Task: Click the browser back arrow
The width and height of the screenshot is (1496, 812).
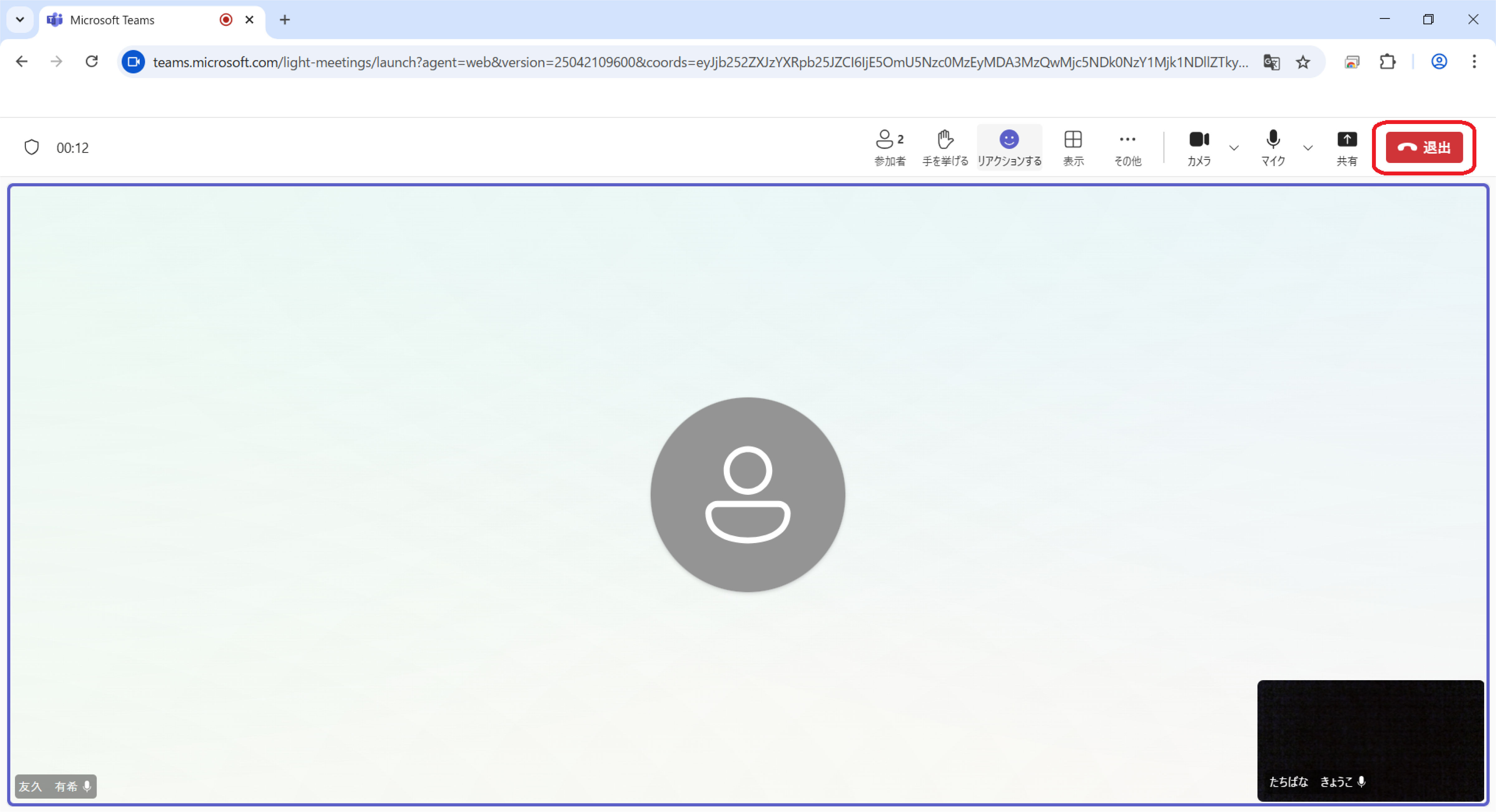Action: (22, 62)
